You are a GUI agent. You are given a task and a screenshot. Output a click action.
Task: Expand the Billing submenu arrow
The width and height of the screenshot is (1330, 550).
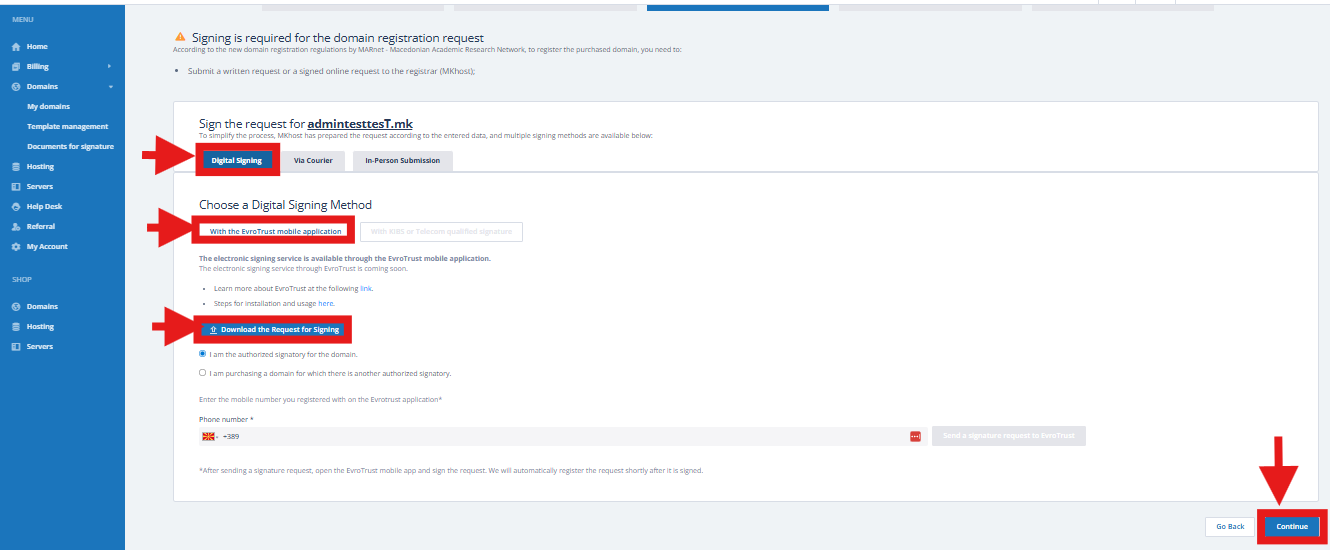pyautogui.click(x=109, y=67)
